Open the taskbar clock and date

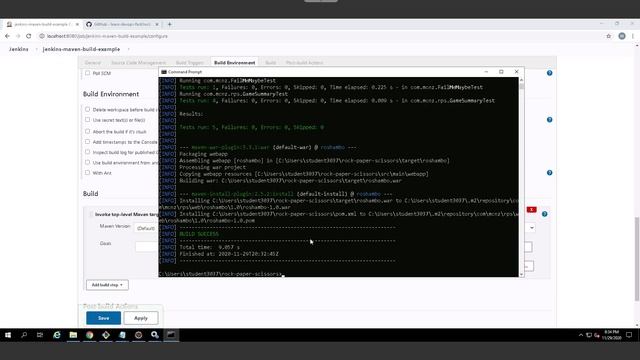tap(611, 335)
